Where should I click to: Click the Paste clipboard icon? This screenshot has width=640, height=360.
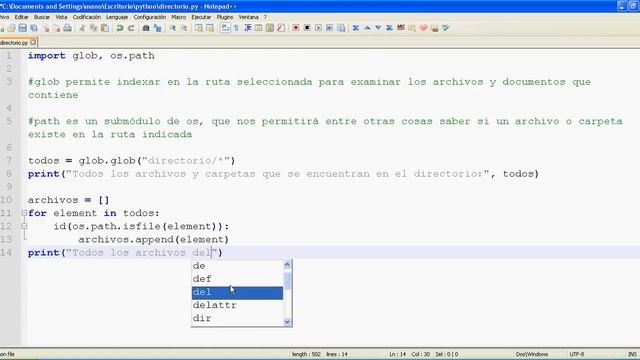[105, 28]
